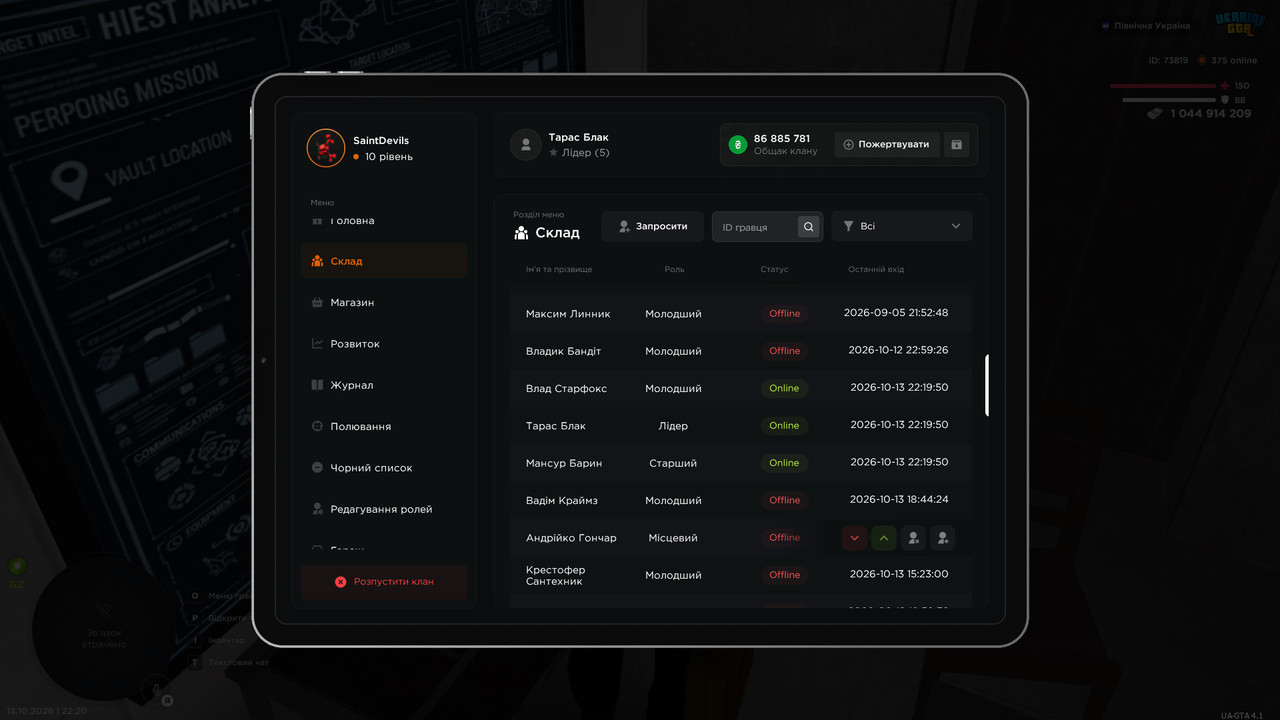Click the Пожертвувати donate button
The image size is (1280, 720).
(887, 144)
